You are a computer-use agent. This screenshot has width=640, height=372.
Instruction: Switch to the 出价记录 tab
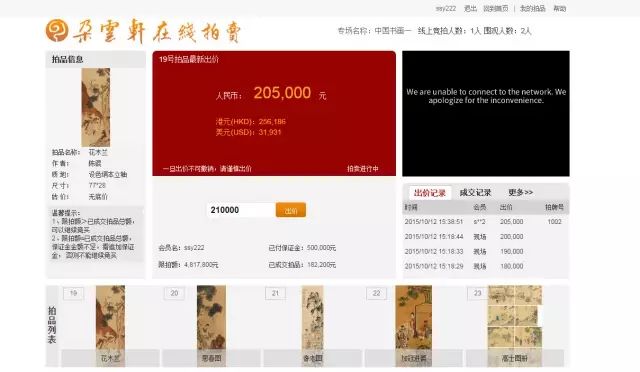pos(429,193)
